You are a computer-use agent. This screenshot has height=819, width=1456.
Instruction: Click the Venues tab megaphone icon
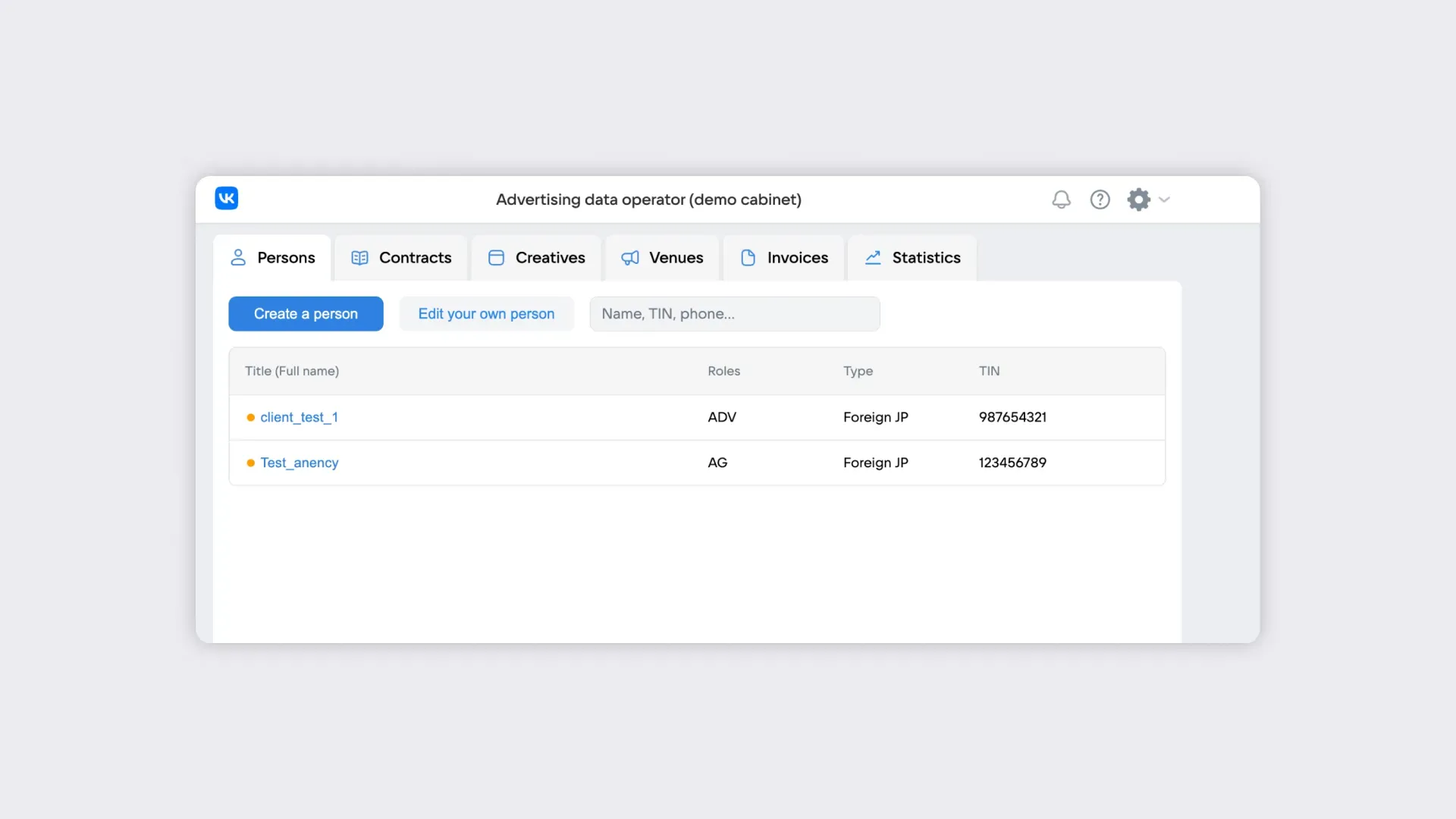(x=630, y=258)
